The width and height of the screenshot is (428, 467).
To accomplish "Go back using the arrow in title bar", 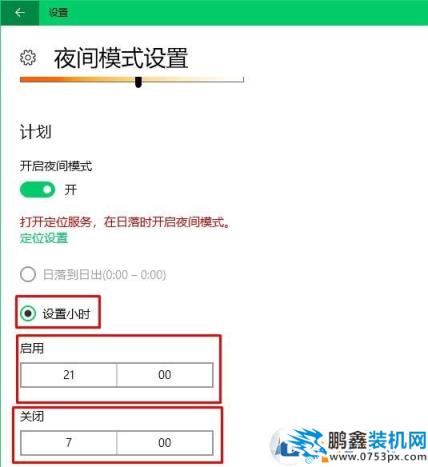I will pyautogui.click(x=20, y=13).
